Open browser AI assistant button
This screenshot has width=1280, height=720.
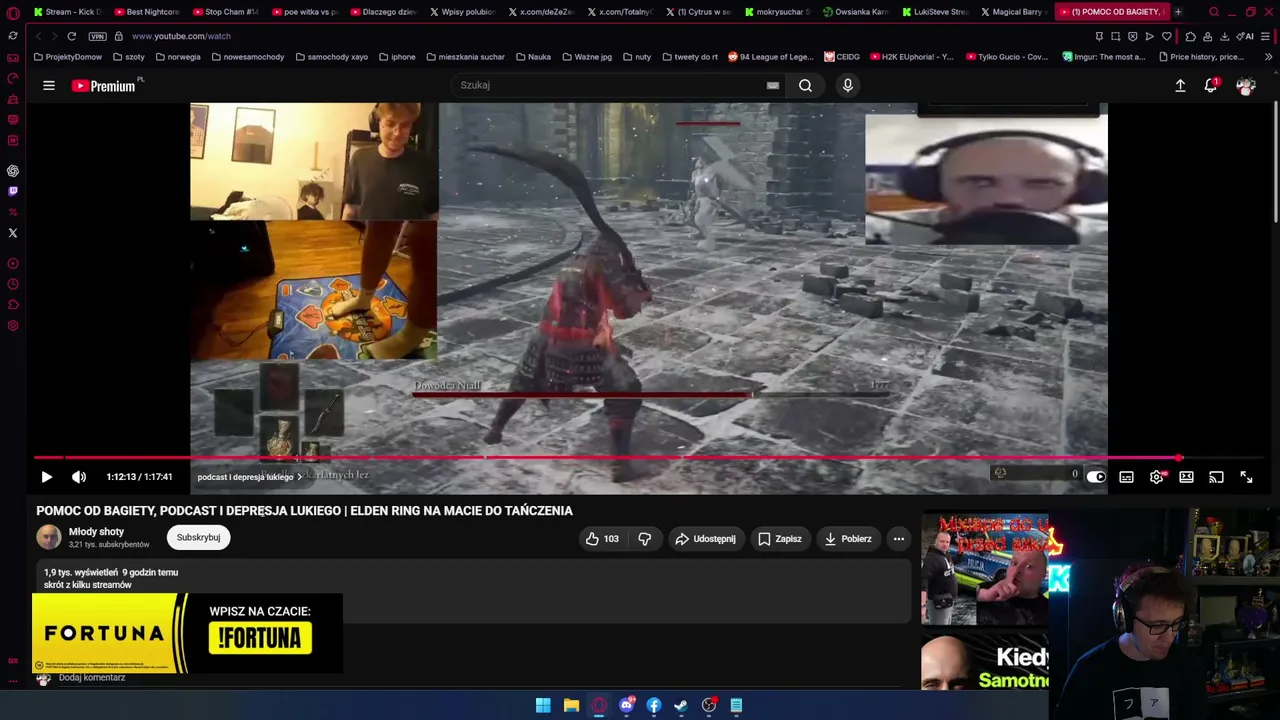click(x=1246, y=36)
